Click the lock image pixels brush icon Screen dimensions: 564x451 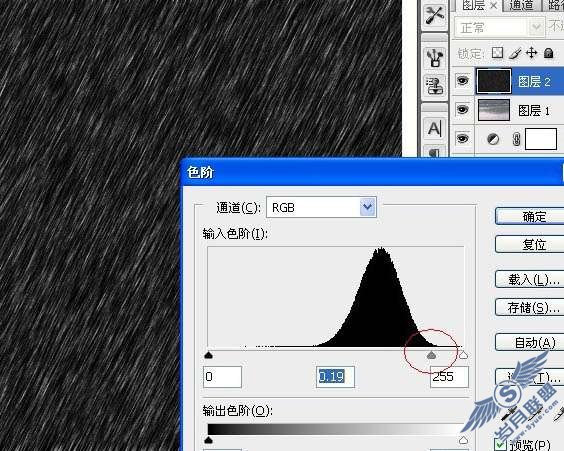click(515, 53)
